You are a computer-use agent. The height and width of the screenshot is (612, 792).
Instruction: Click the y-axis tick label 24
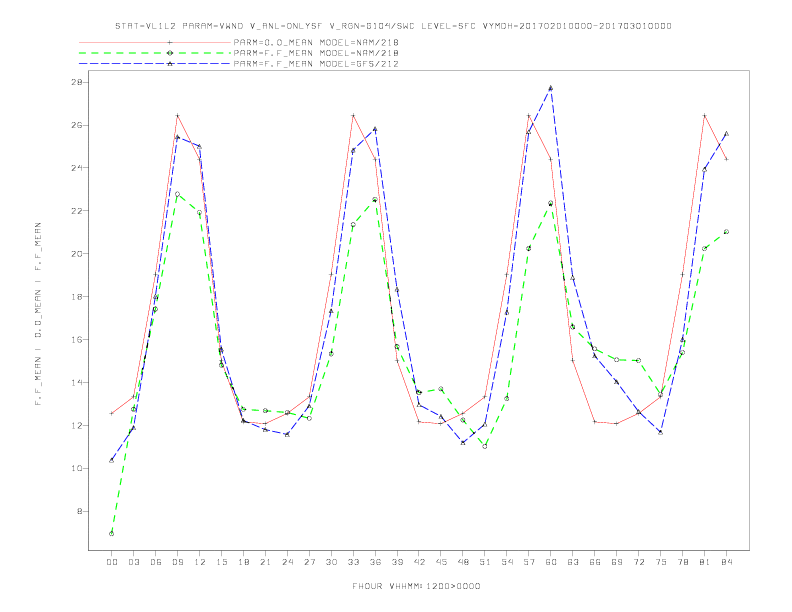tap(77, 168)
